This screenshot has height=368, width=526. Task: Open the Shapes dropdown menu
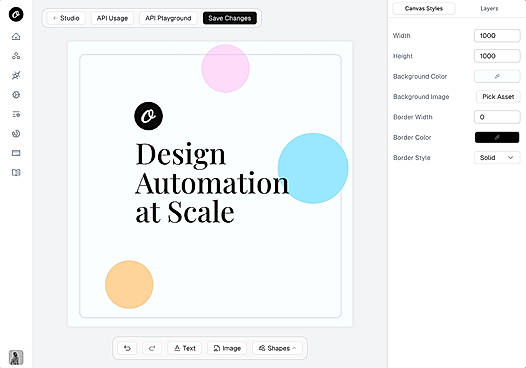click(277, 348)
